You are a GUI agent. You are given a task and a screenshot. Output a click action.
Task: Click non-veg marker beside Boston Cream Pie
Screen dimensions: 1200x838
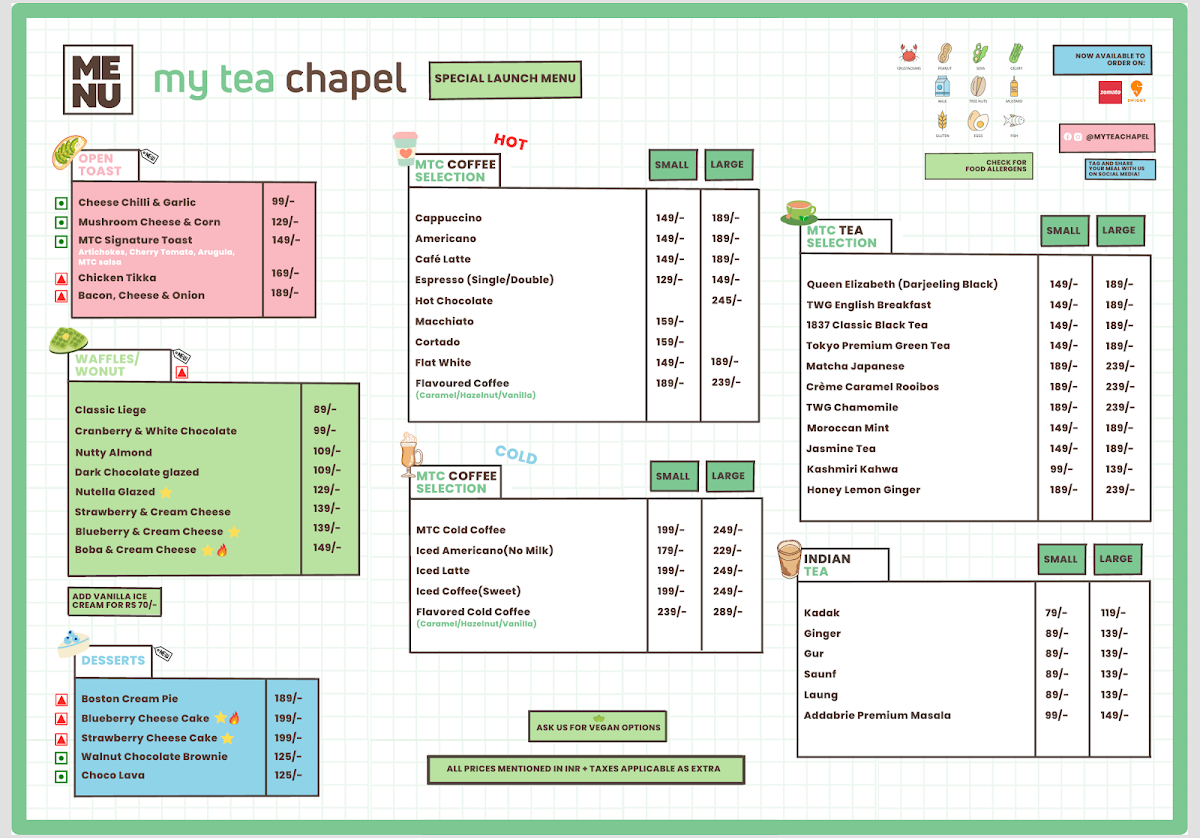(61, 700)
